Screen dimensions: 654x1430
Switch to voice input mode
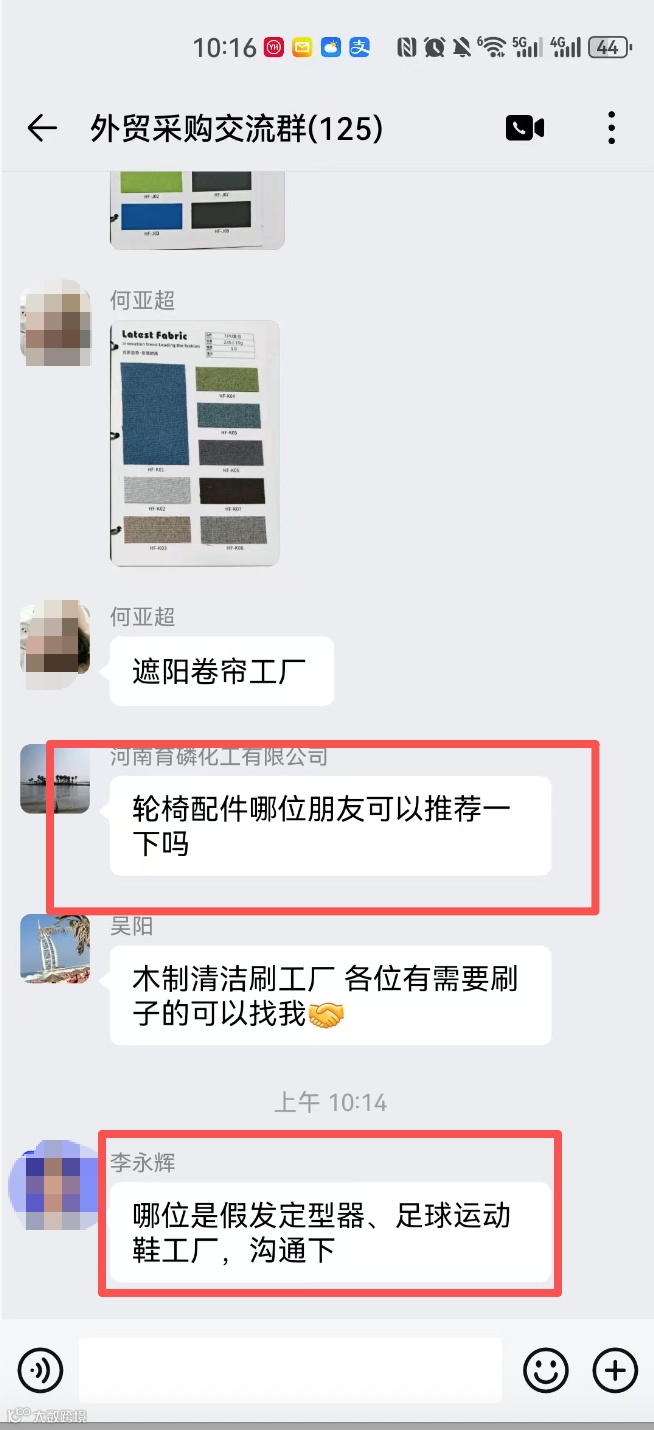(40, 1369)
